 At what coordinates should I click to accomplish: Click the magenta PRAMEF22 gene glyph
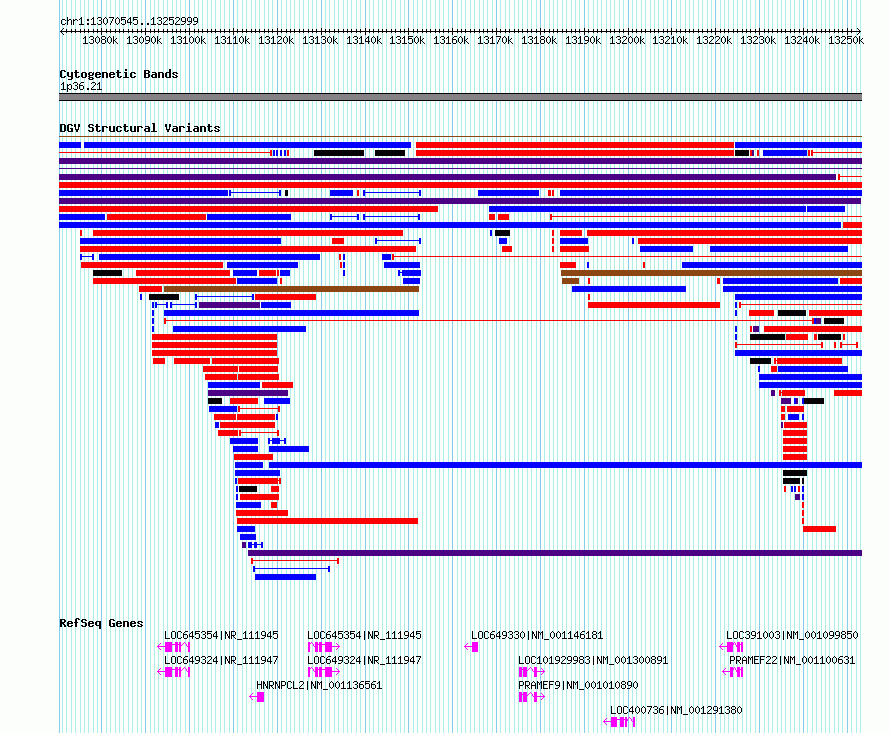click(733, 672)
